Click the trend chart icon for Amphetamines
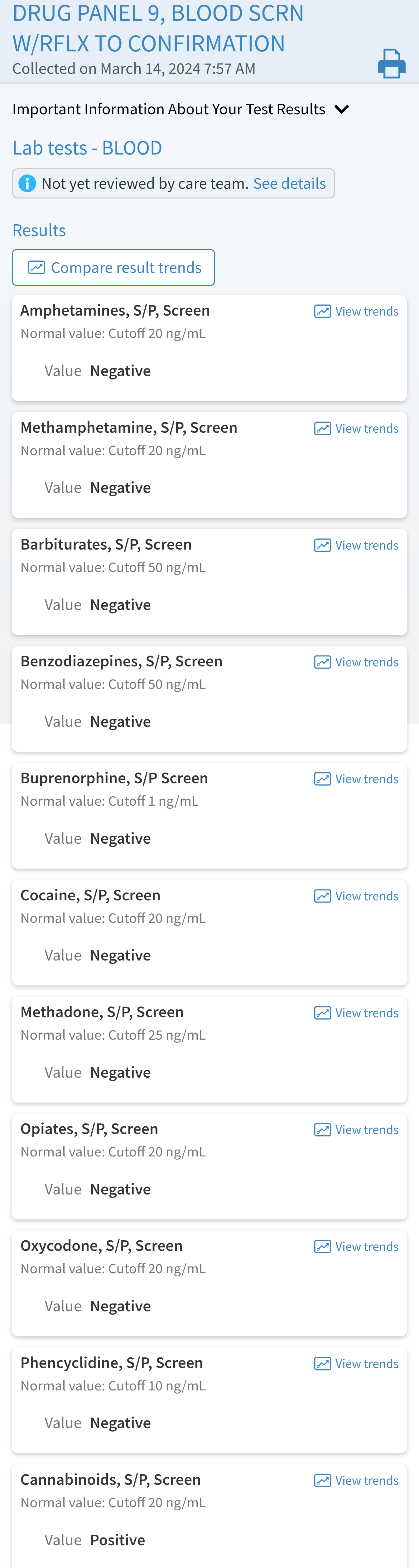 pos(322,312)
